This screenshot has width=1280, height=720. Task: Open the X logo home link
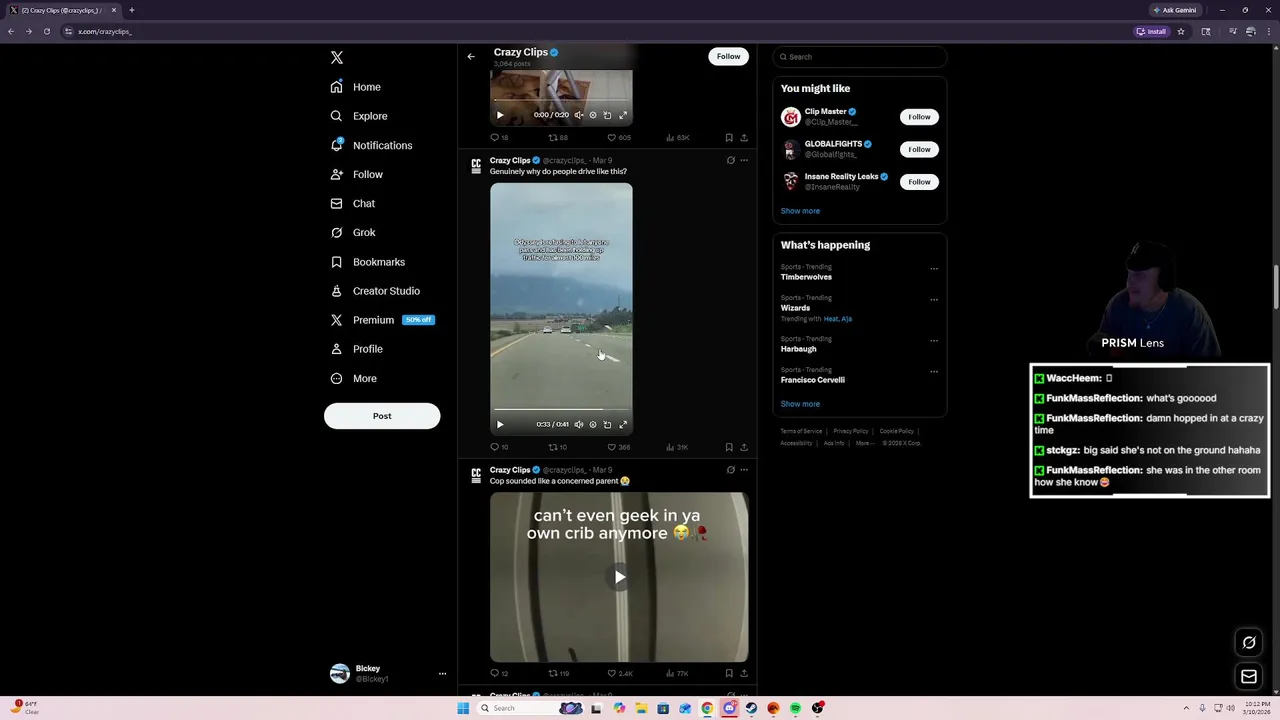[337, 58]
